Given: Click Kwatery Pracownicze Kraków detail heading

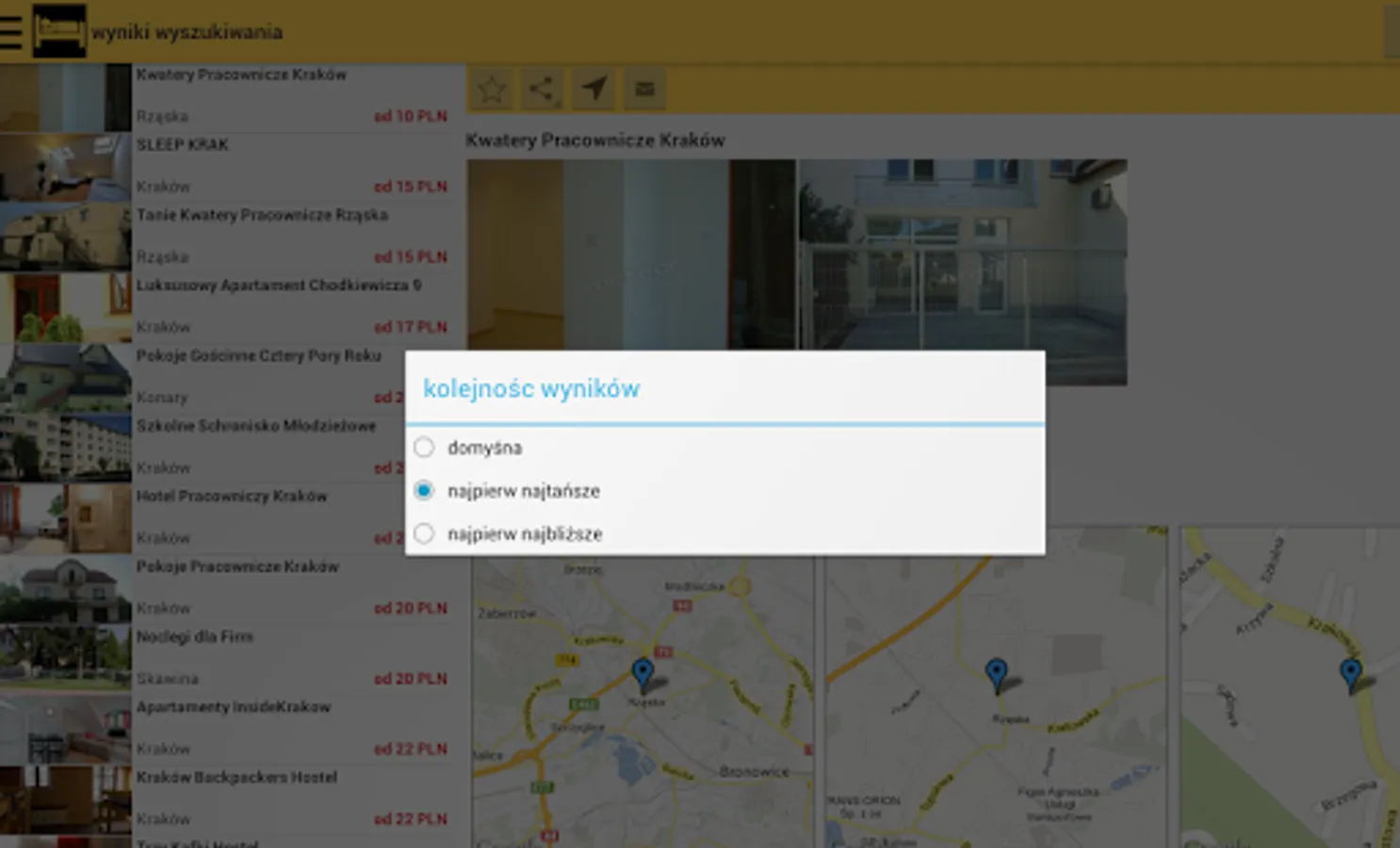Looking at the screenshot, I should [x=595, y=140].
